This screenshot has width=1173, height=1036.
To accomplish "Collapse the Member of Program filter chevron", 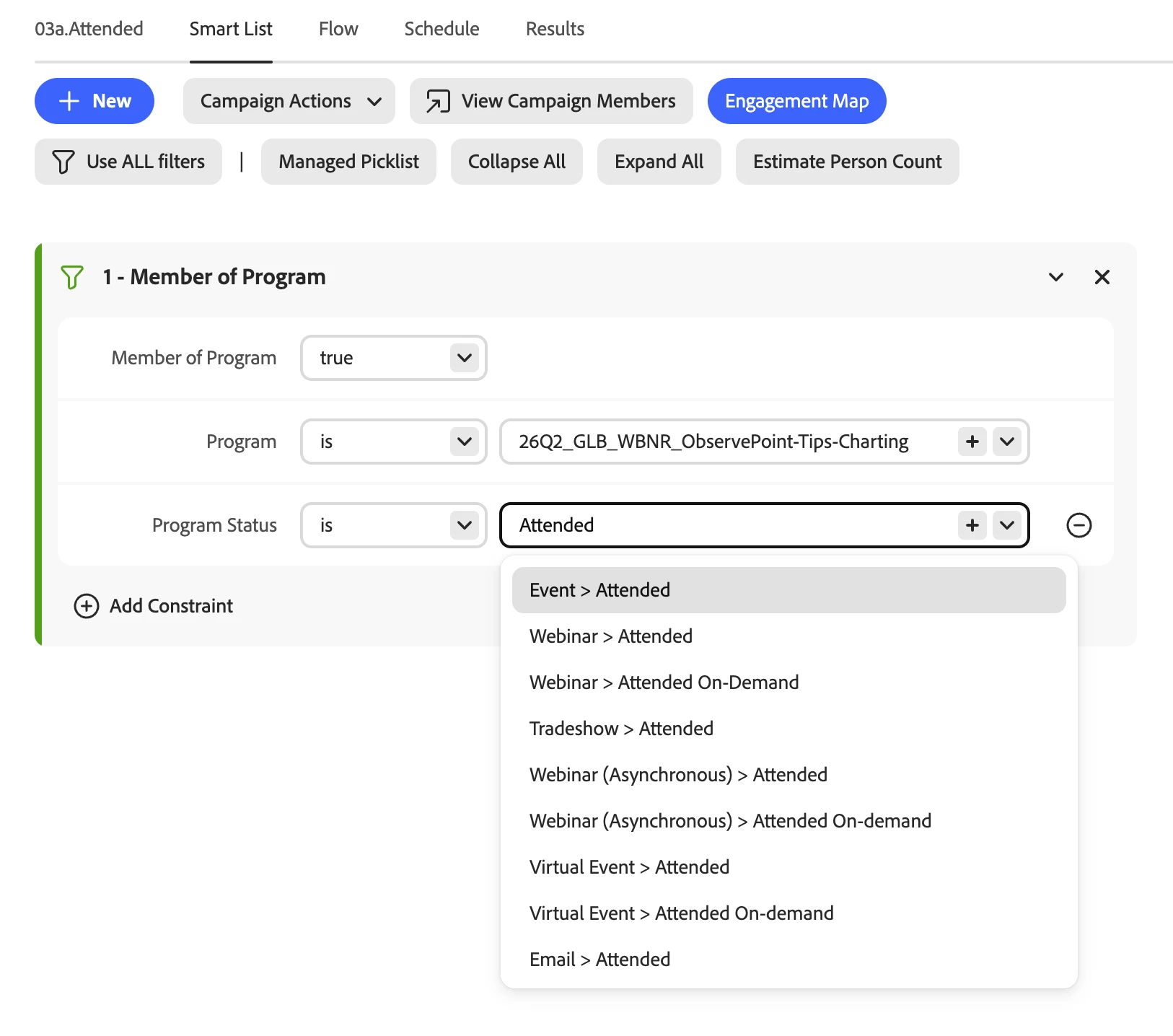I will (1056, 277).
